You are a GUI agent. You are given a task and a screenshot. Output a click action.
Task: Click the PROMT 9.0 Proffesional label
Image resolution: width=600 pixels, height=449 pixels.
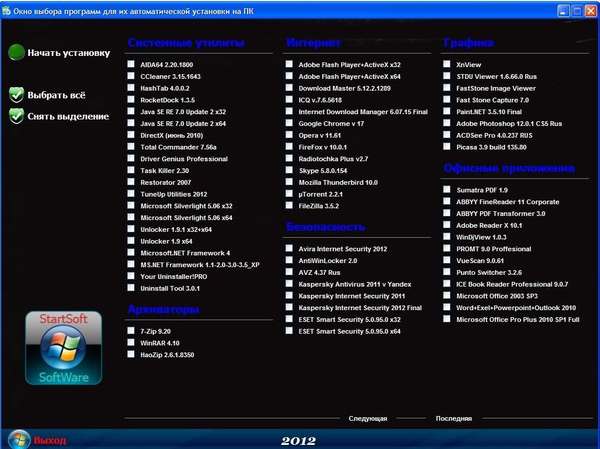(494, 249)
